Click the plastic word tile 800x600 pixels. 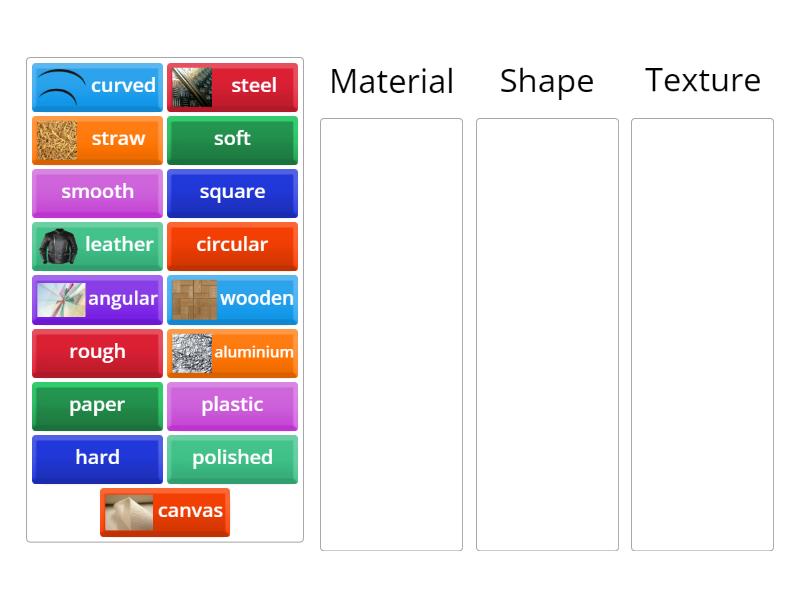[x=232, y=405]
